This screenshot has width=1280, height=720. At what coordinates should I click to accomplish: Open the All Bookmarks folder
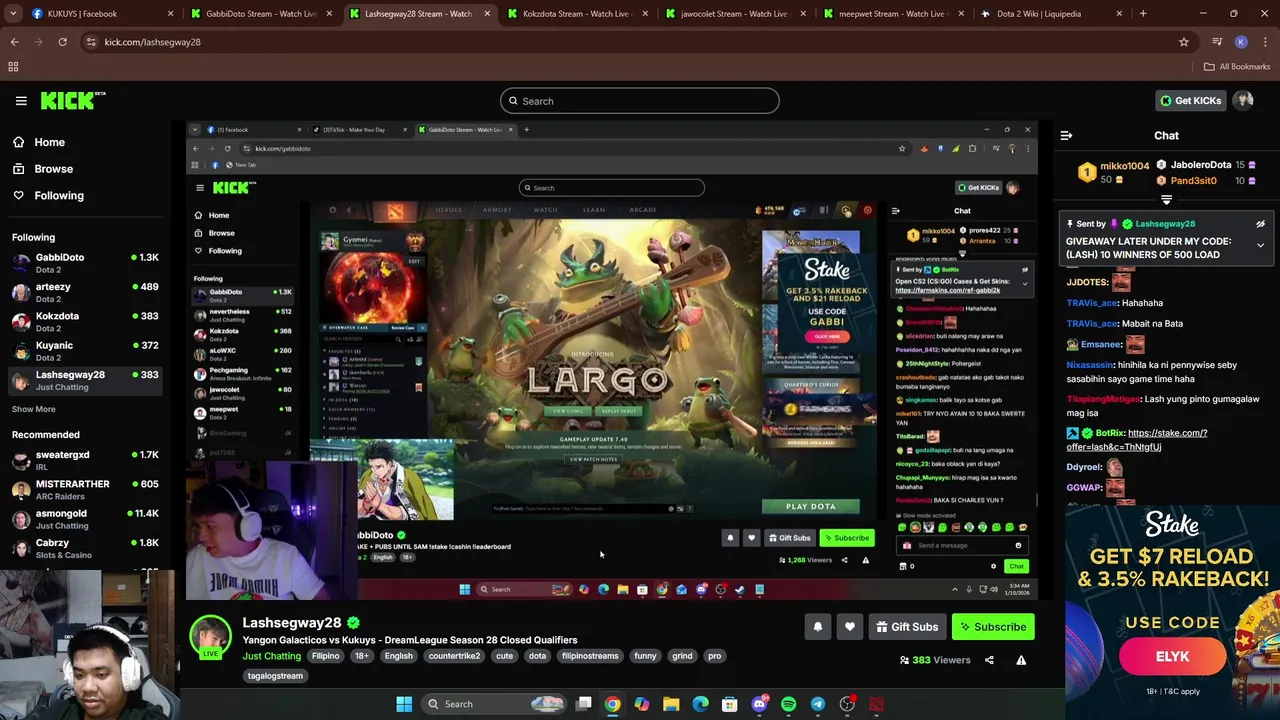click(1237, 67)
